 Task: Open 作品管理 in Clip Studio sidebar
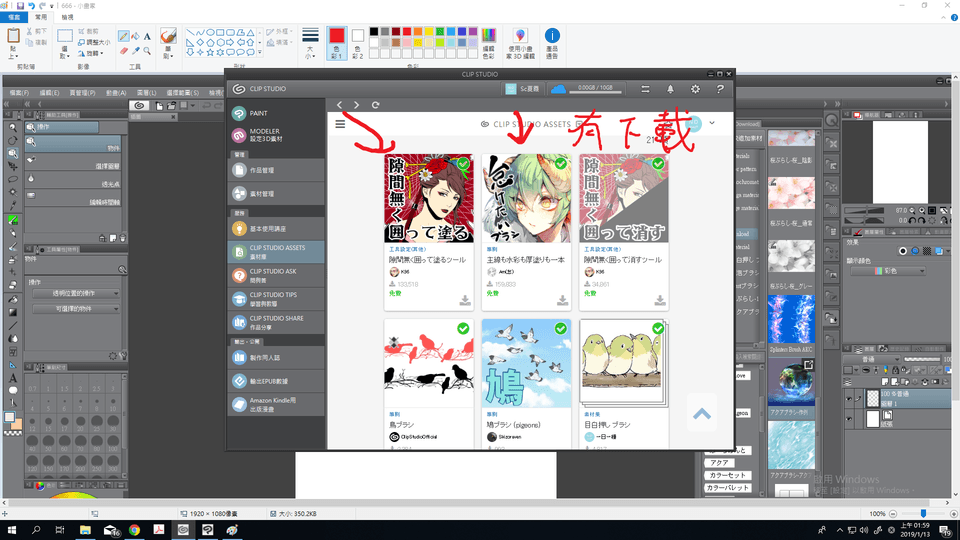[276, 170]
